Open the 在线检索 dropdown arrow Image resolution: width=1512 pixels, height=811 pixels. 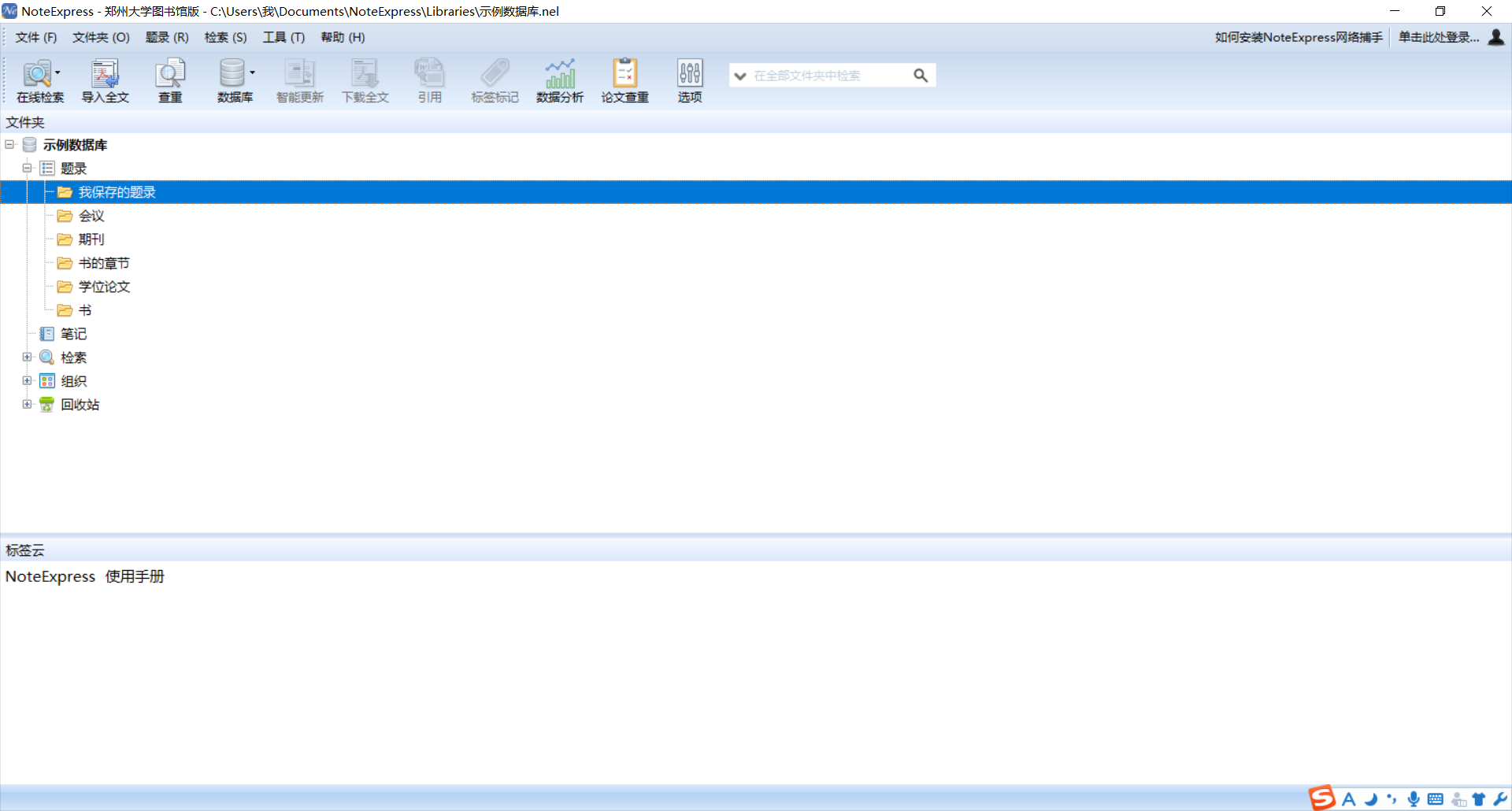[x=57, y=72]
